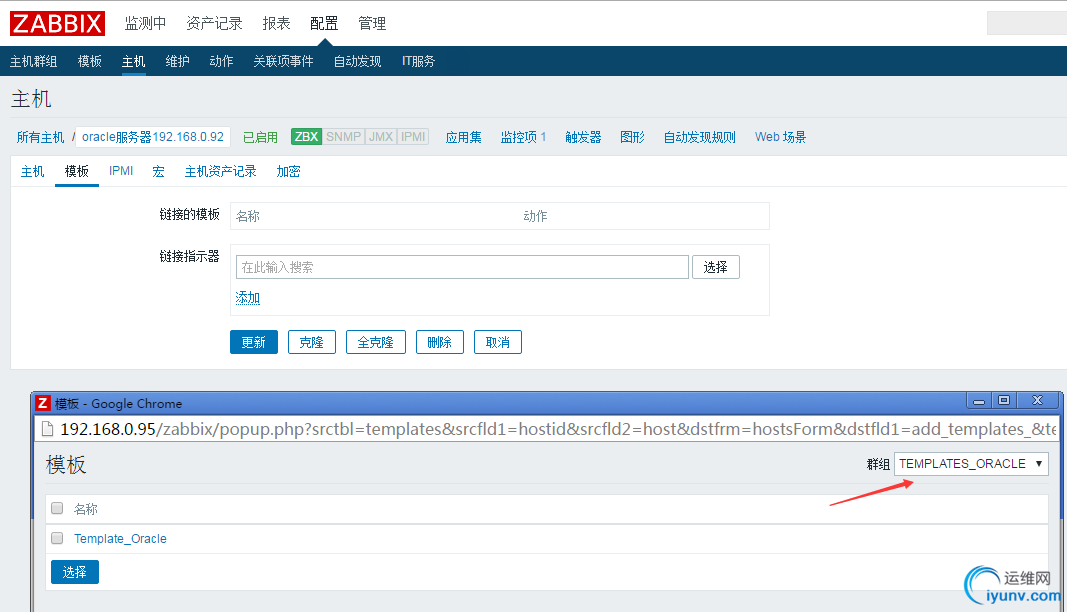Go to 维护 submenu

178,61
